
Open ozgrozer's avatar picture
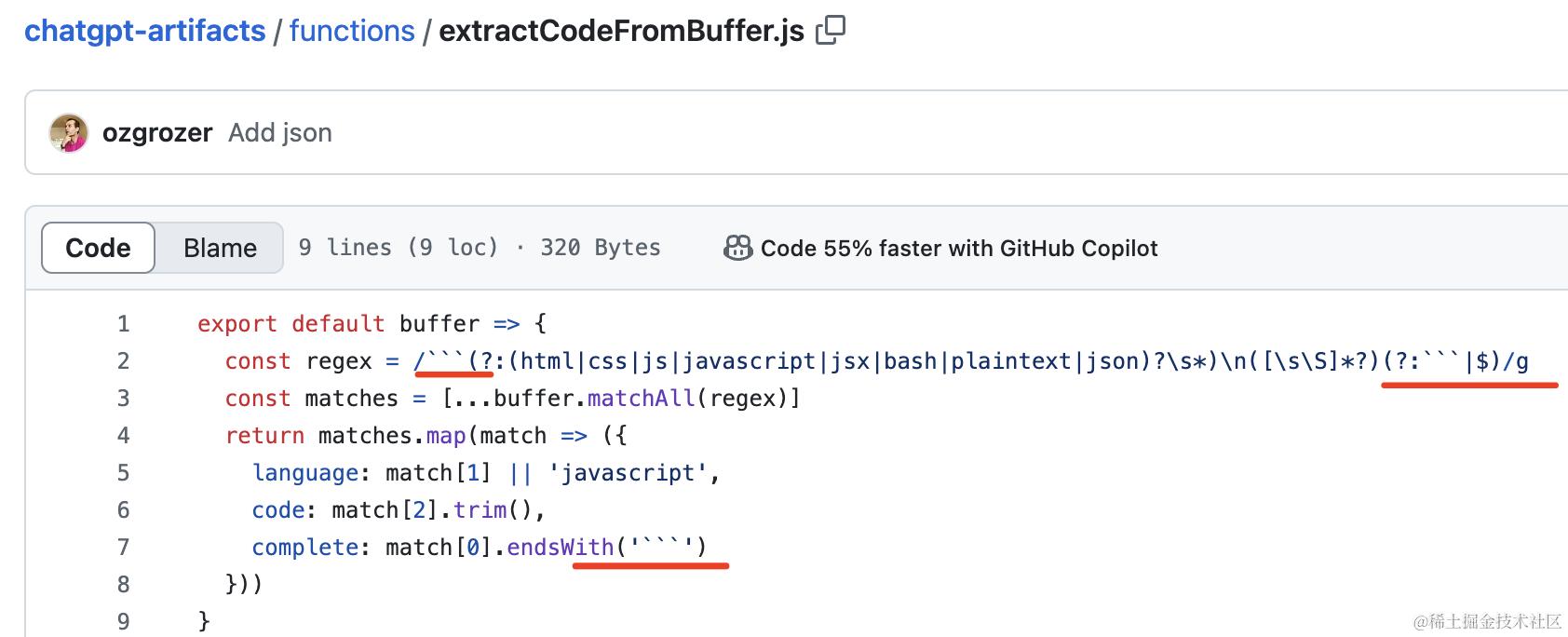tap(69, 133)
